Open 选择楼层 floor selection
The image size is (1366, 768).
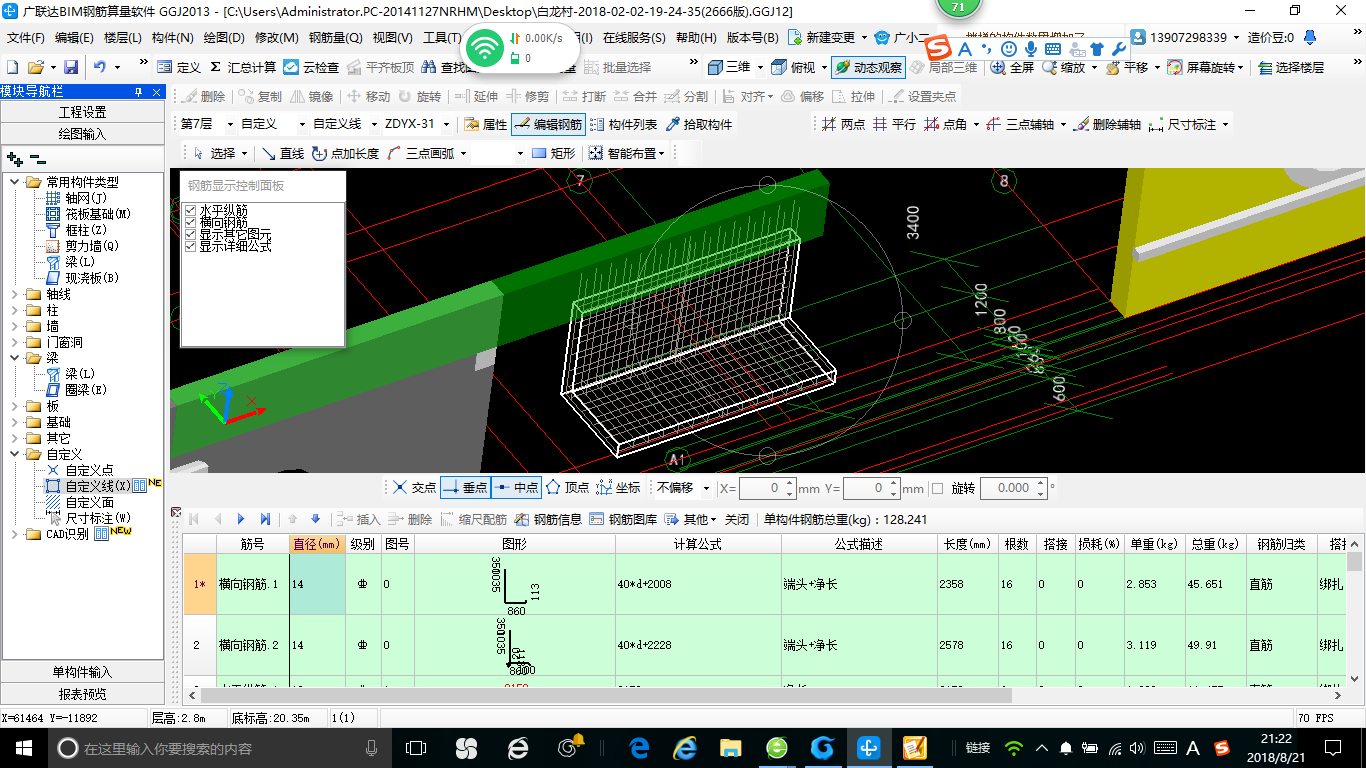pos(1291,67)
